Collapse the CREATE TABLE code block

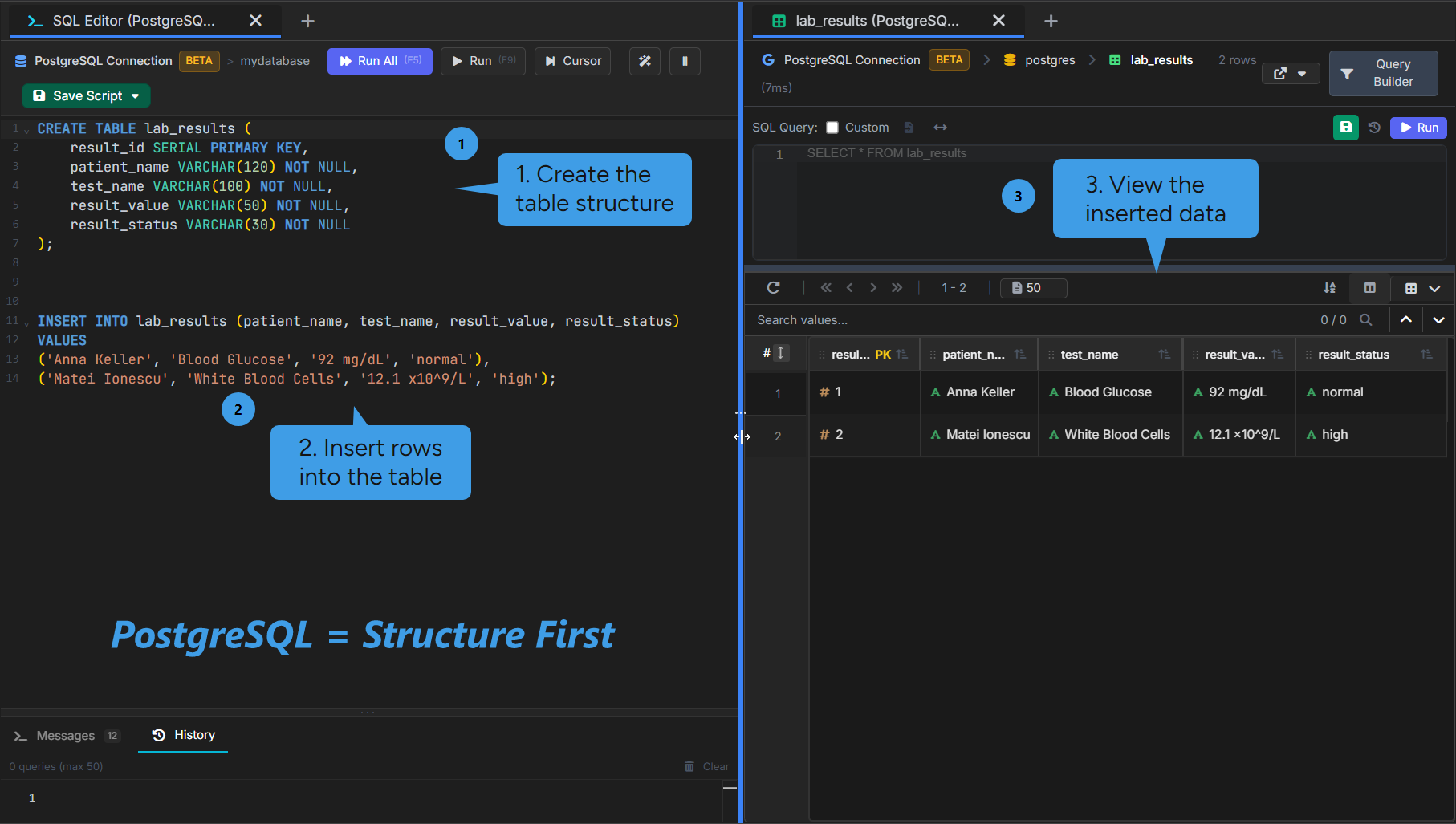coord(27,130)
